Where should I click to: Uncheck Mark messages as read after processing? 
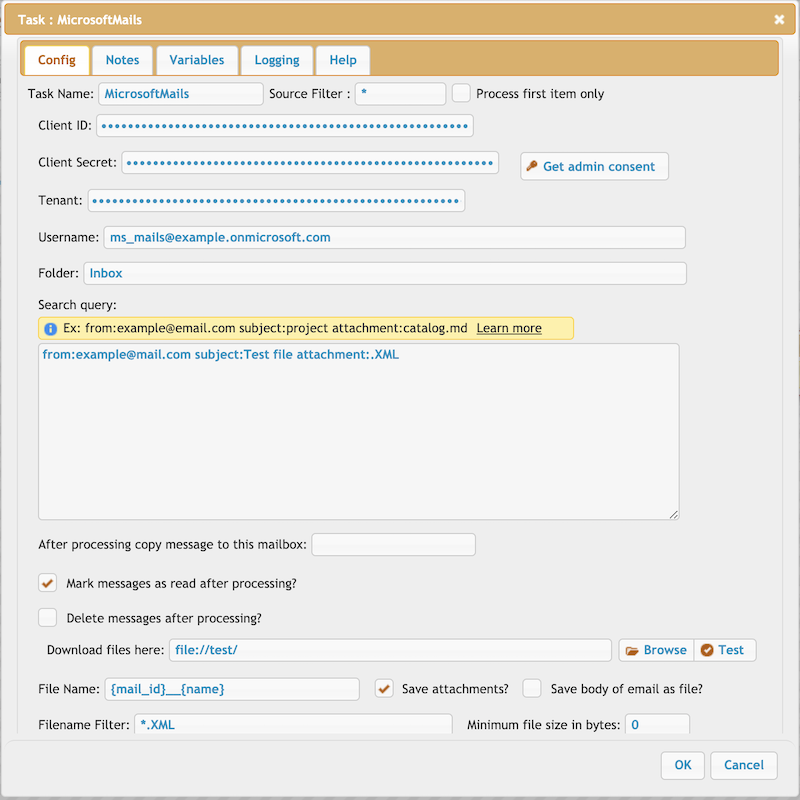point(47,583)
